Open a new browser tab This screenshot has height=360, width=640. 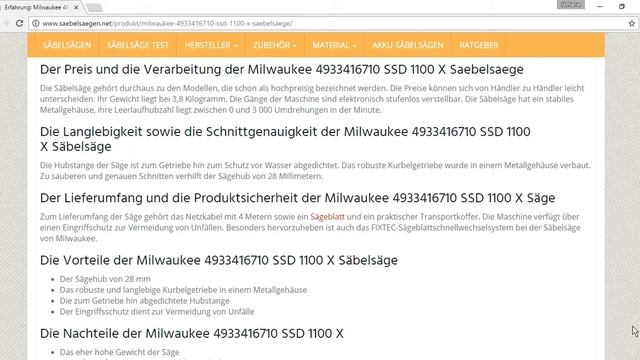(95, 7)
